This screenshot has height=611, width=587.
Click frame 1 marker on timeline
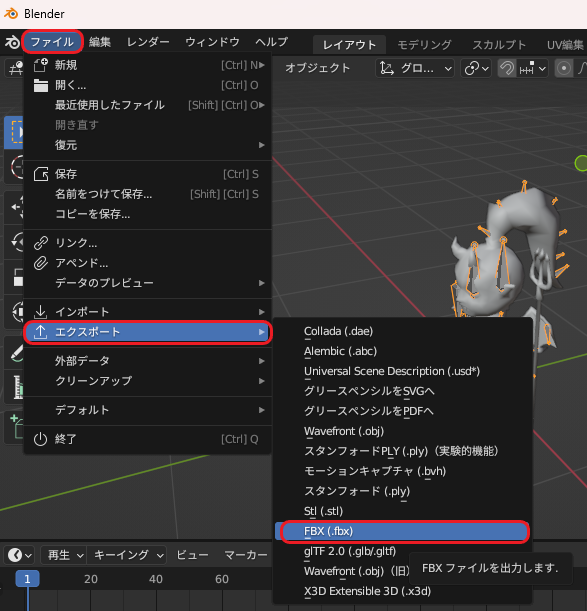click(x=27, y=579)
